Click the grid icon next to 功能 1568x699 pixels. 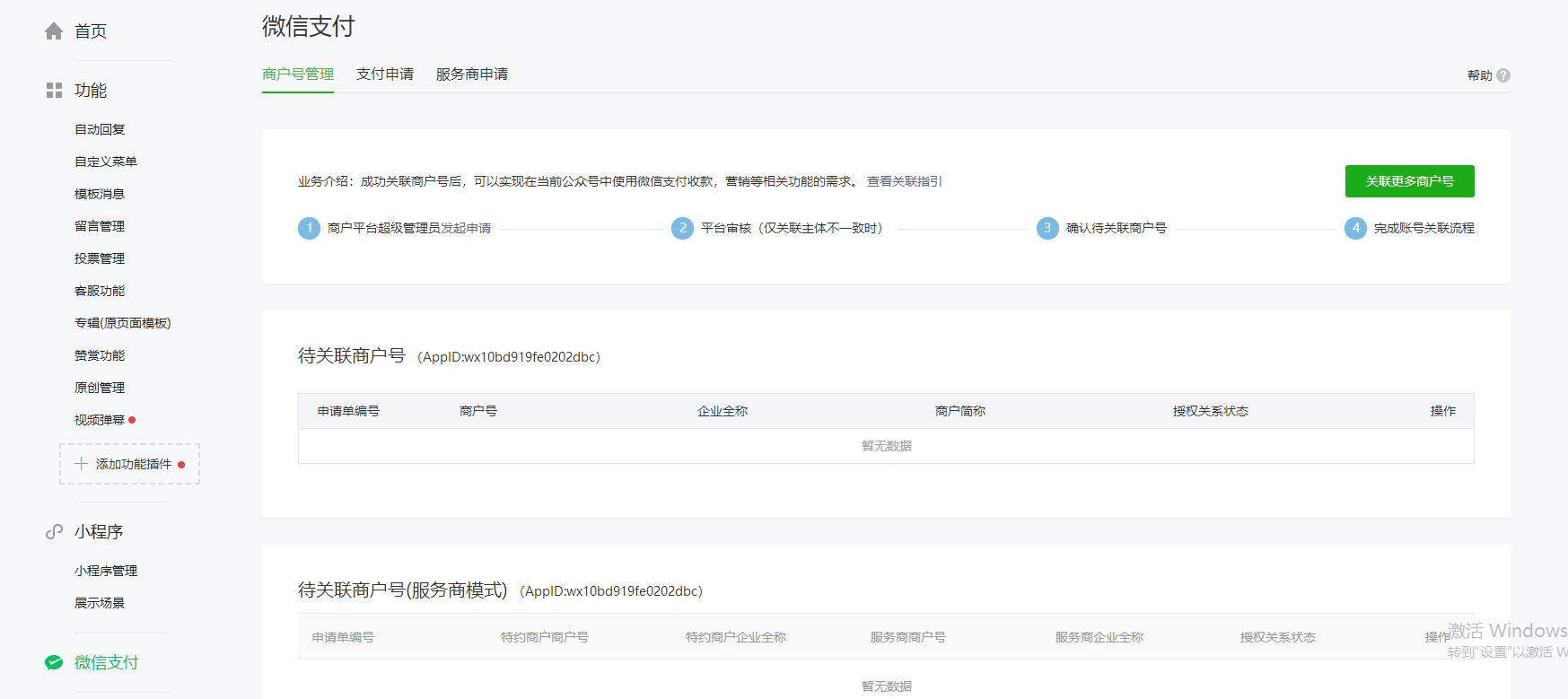pyautogui.click(x=54, y=91)
